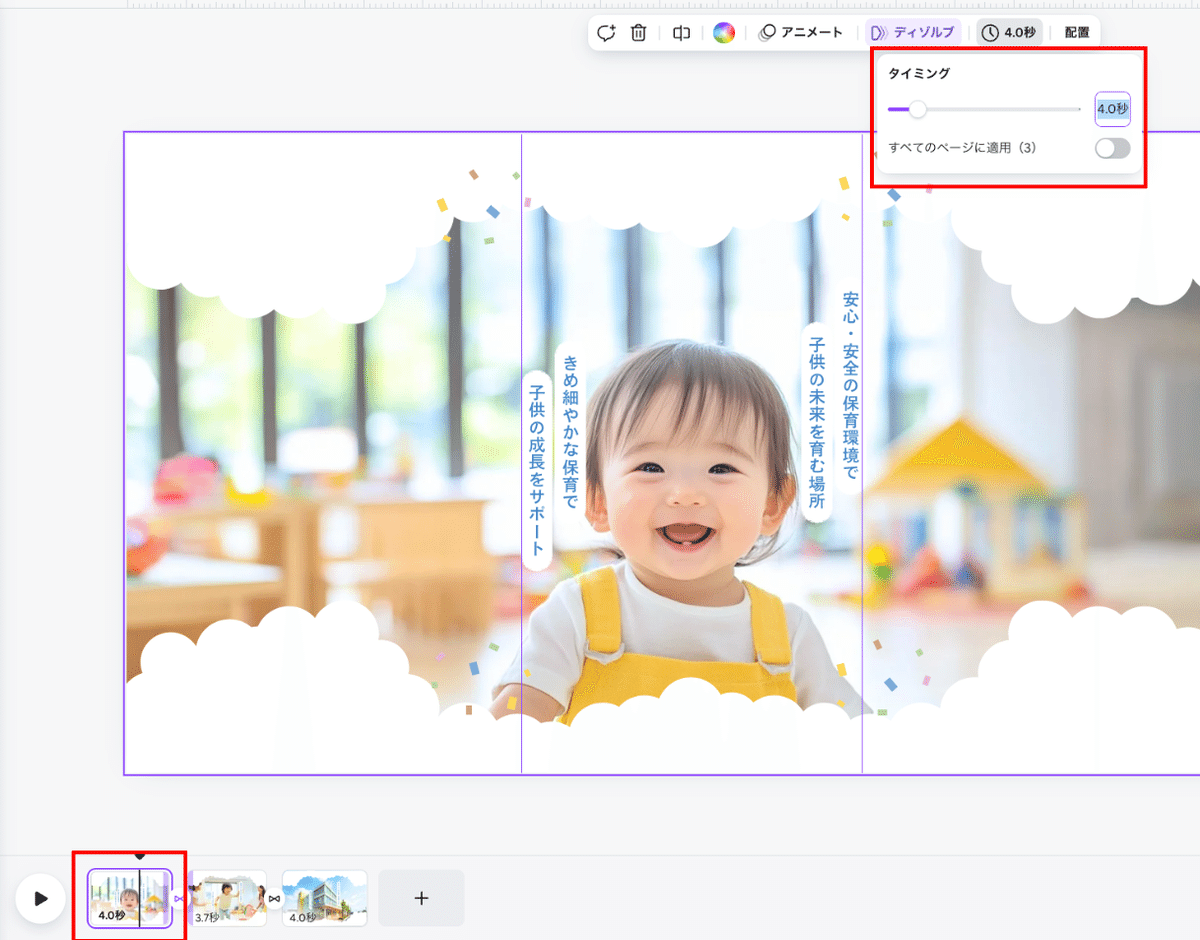Select the building page thumbnail in timeline

pos(325,898)
